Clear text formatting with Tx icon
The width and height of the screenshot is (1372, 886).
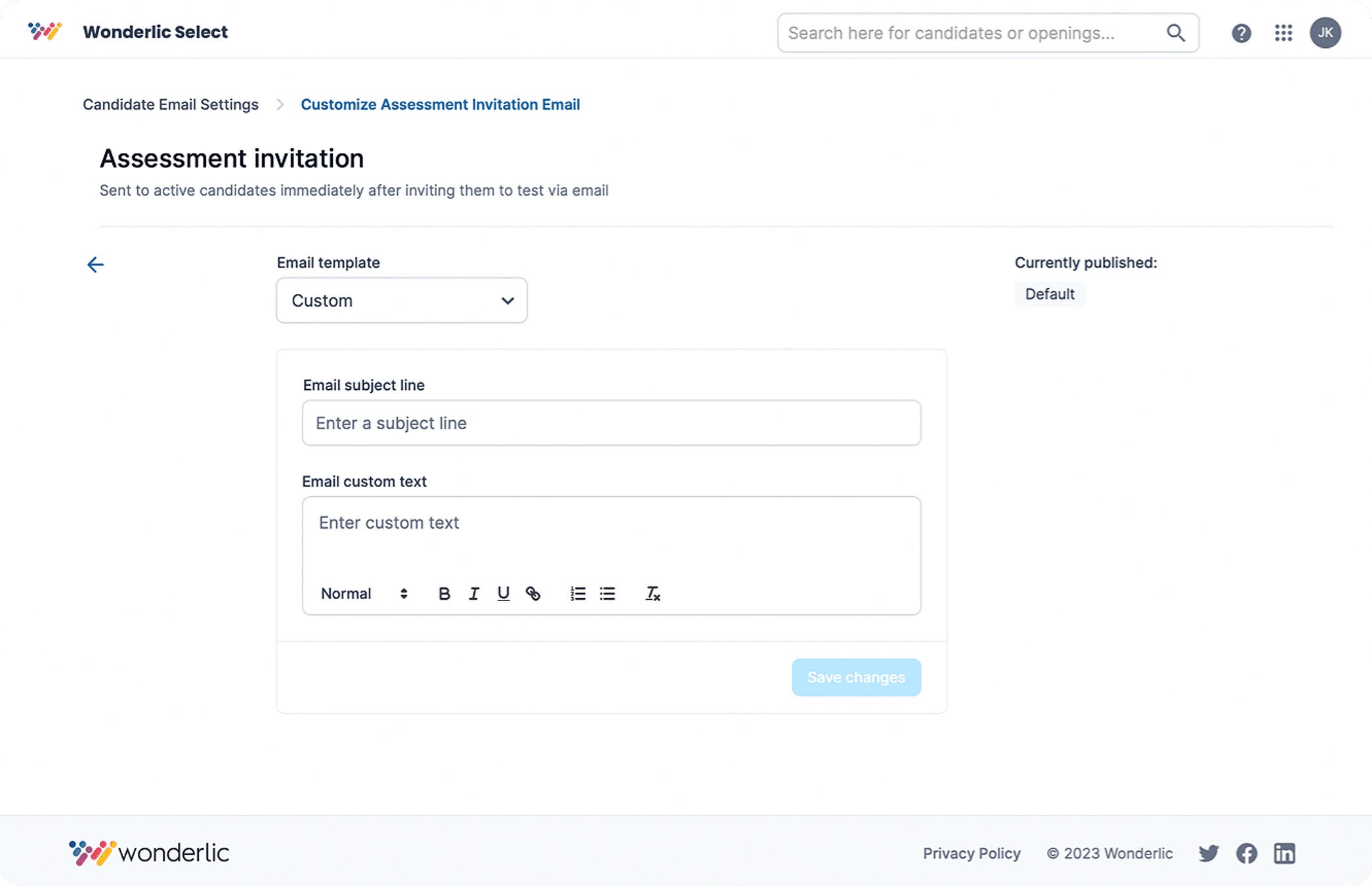coord(652,594)
